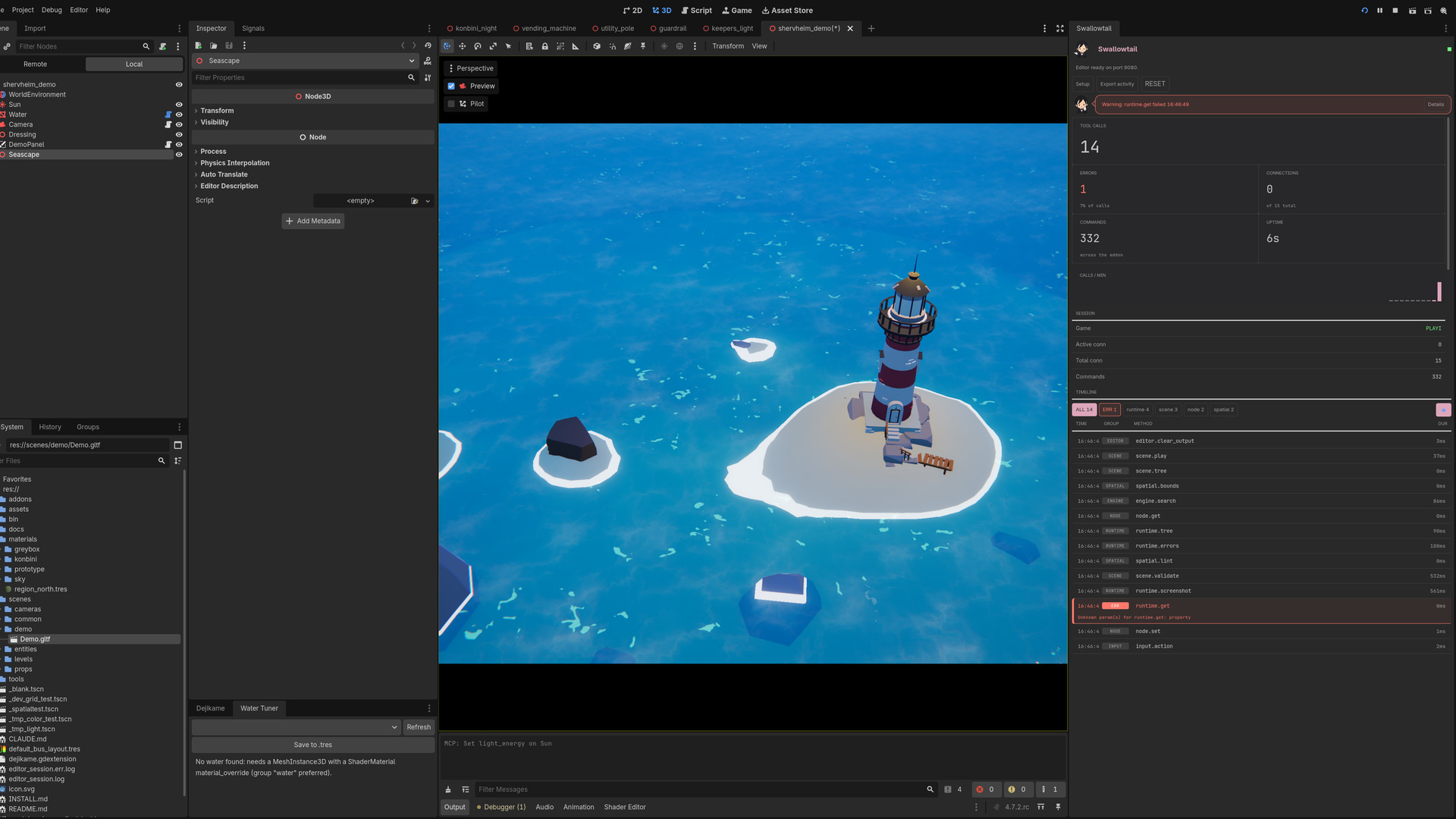Select the Scale mode tool
Screen dimensions: 1456x819
click(493, 46)
